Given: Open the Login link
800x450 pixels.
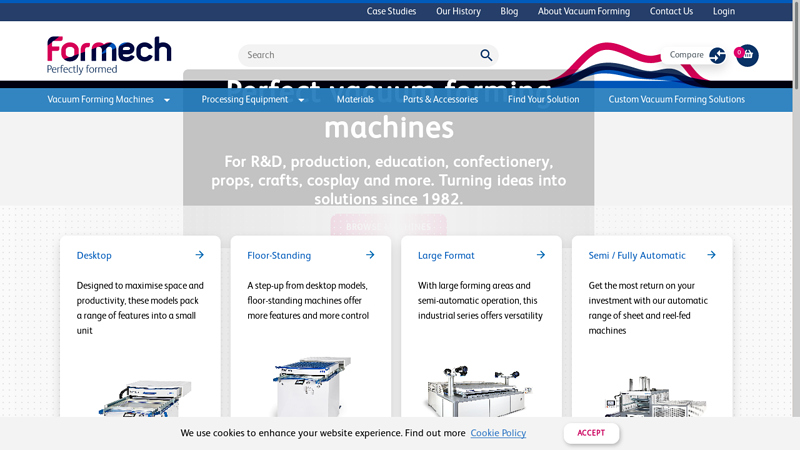Looking at the screenshot, I should click(x=723, y=11).
